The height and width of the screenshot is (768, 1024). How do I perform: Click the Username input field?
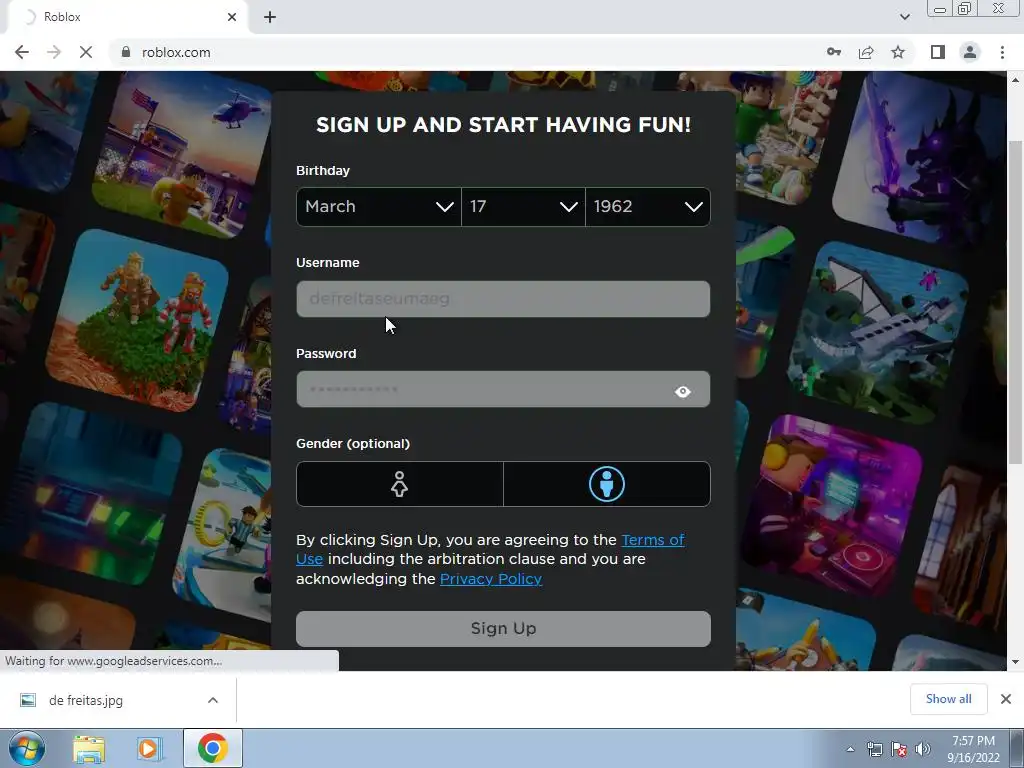(503, 299)
